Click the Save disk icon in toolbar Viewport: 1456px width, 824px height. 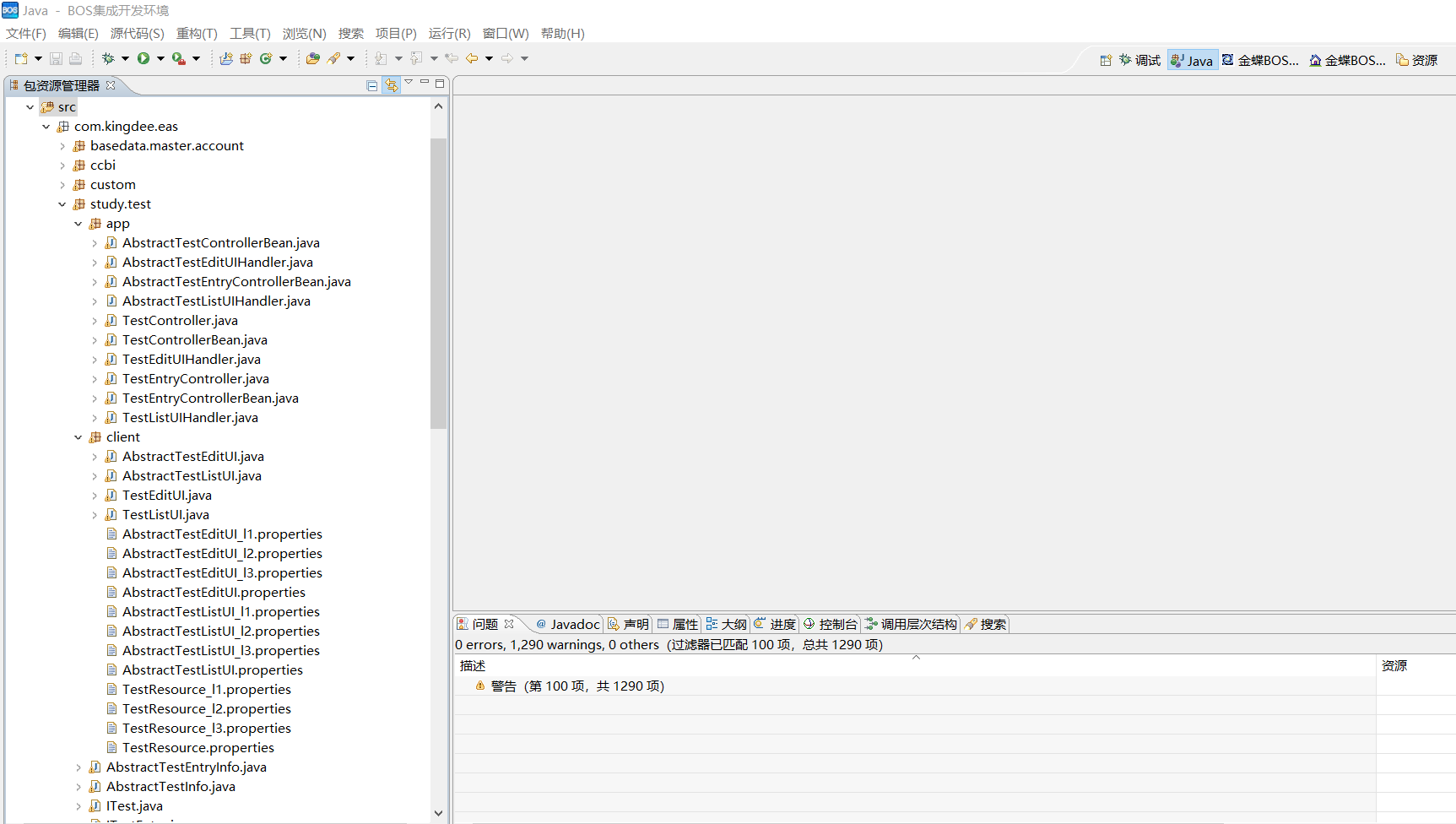pos(56,58)
